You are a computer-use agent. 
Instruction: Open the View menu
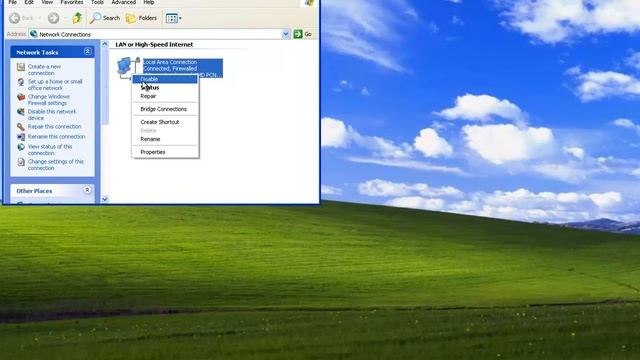pos(47,2)
